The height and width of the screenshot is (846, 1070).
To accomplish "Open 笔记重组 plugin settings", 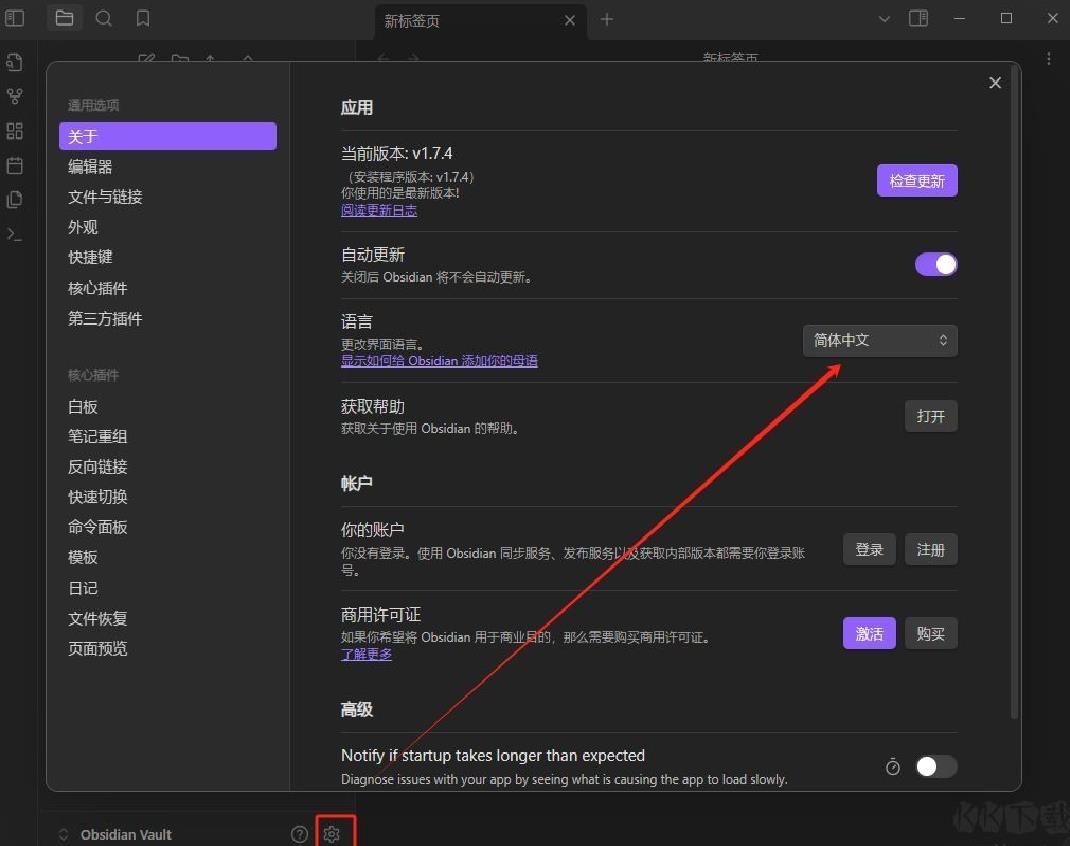I will (168, 436).
